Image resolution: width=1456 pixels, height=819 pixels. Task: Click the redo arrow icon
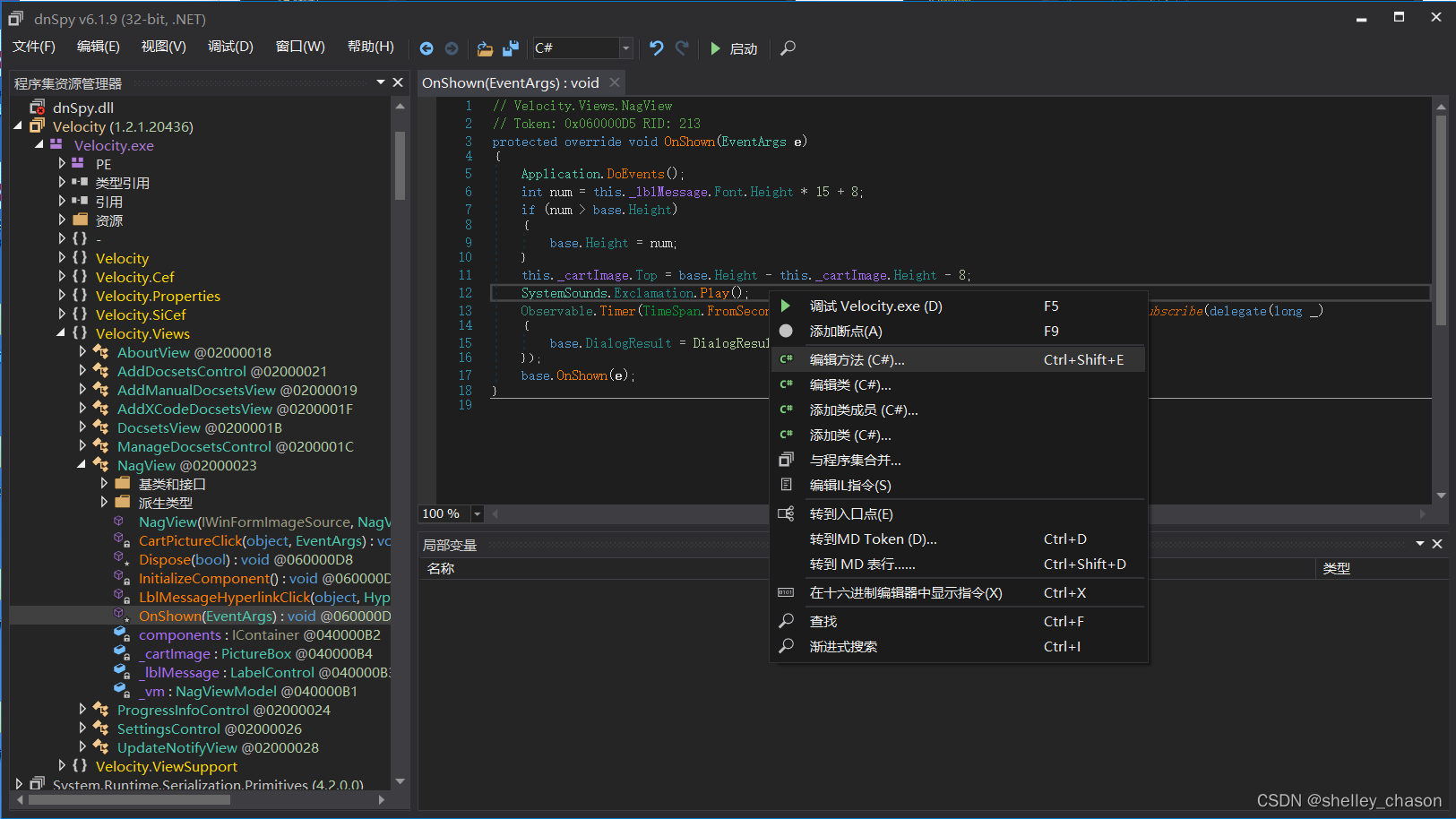[x=682, y=48]
